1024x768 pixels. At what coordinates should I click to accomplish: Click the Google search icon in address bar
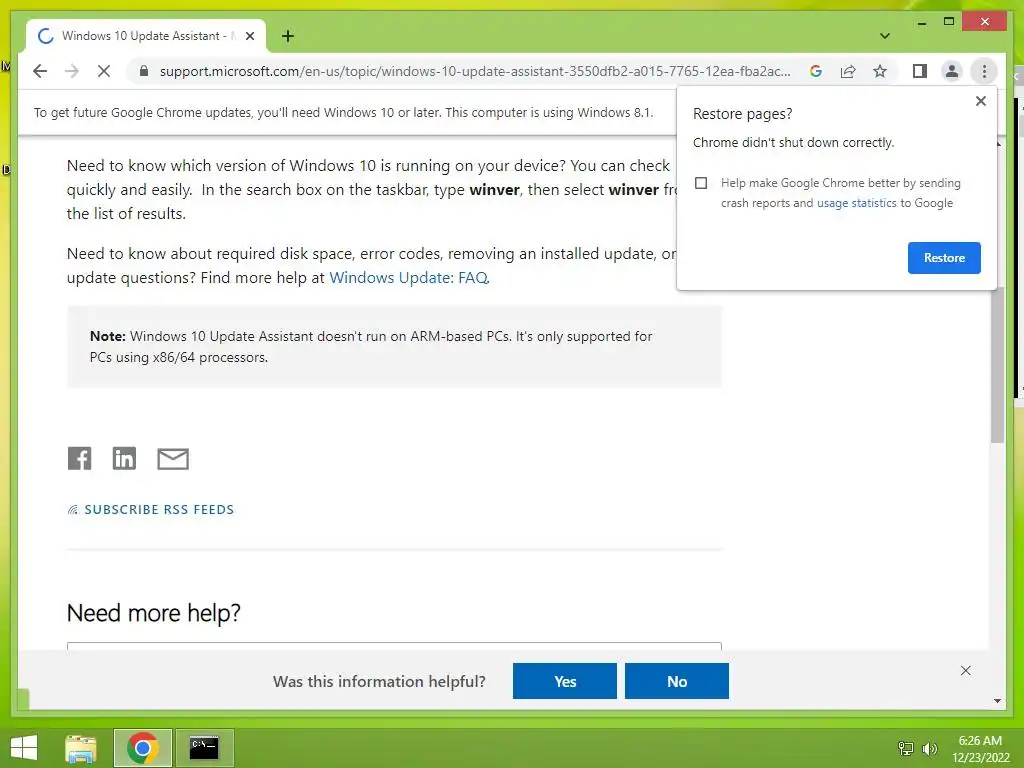tap(816, 71)
